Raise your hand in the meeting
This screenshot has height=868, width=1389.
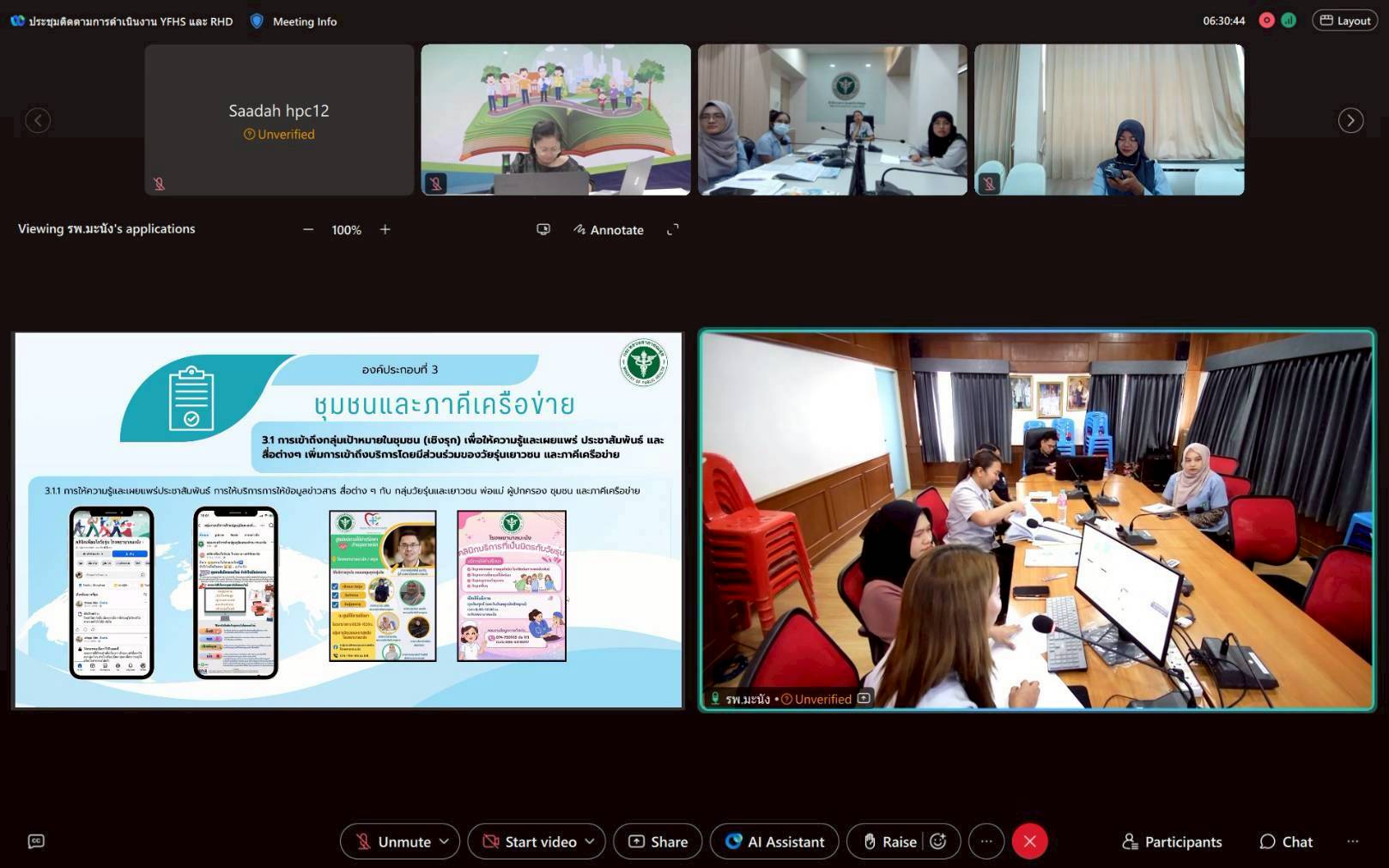[x=889, y=841]
